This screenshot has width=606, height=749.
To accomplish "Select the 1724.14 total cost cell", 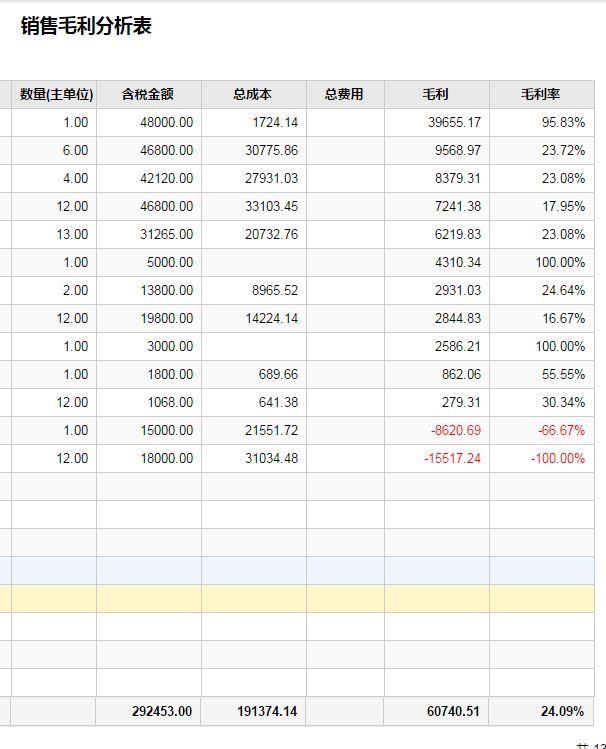I will (254, 123).
